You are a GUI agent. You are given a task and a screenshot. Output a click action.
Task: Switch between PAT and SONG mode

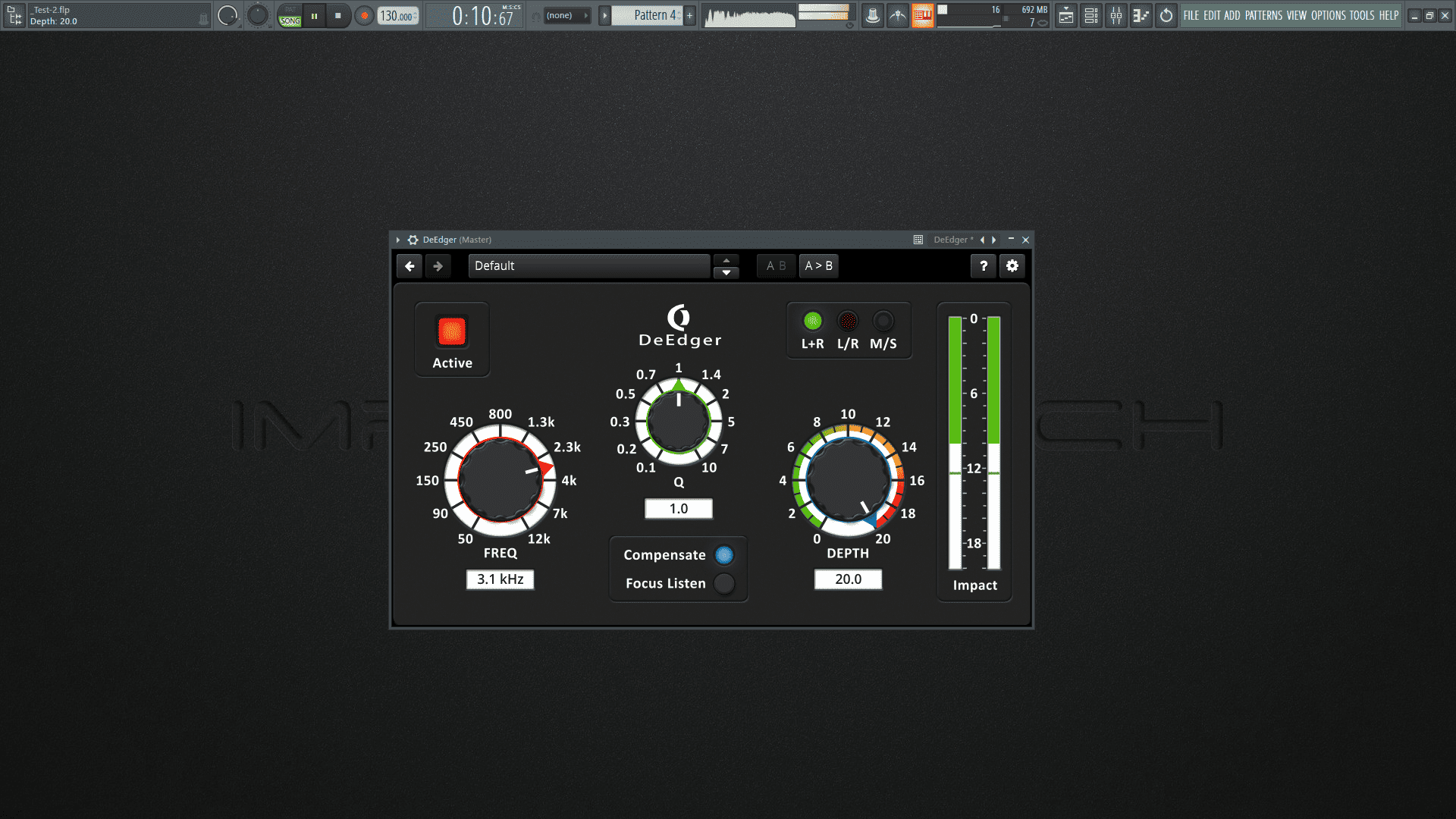pos(290,16)
